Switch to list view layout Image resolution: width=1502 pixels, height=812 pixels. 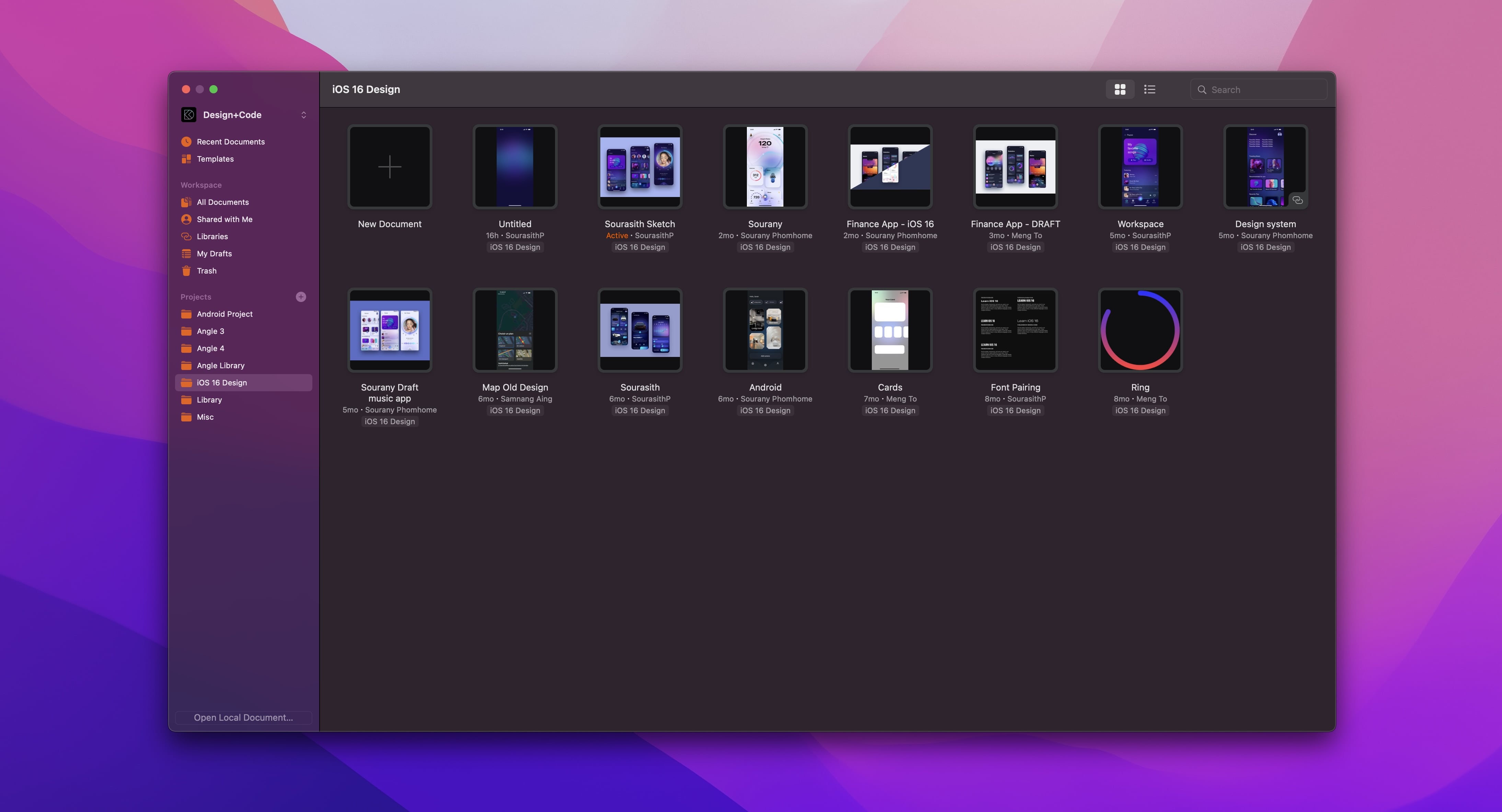1149,89
